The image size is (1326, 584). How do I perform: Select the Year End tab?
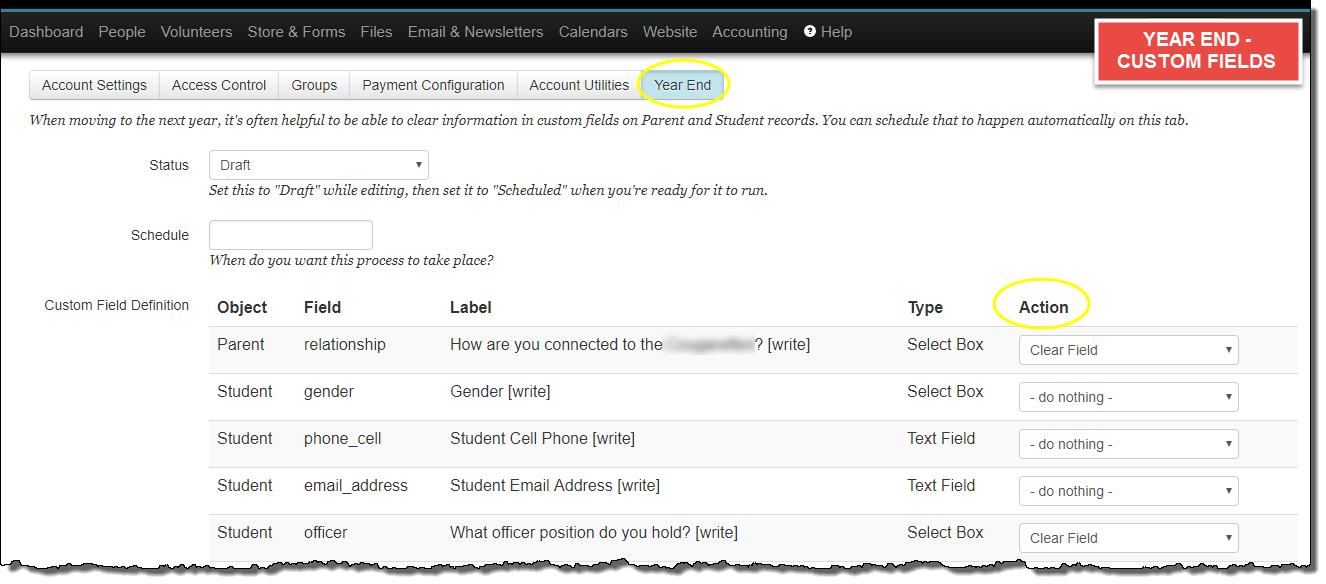(x=683, y=85)
